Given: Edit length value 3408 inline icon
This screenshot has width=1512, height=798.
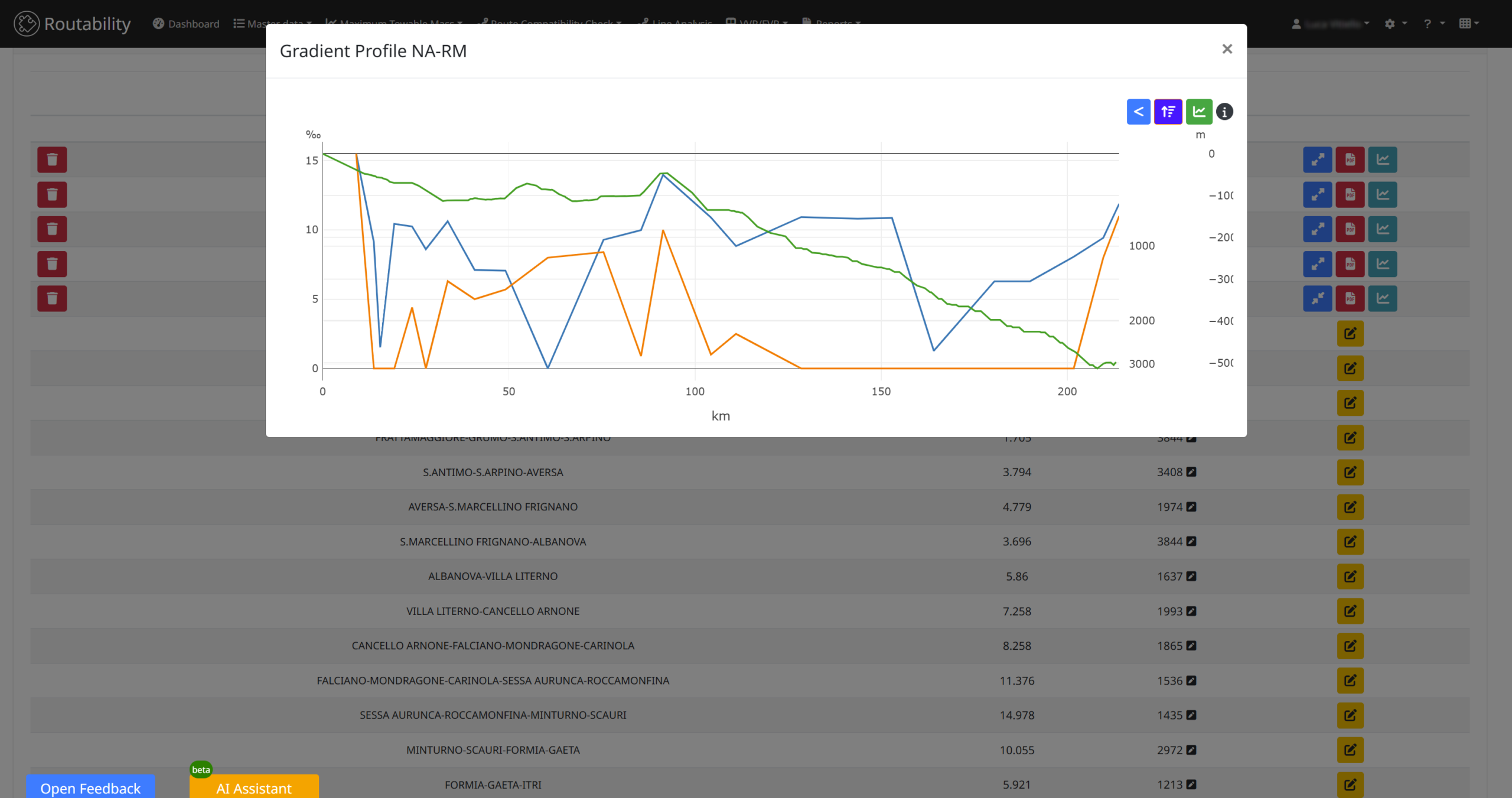Looking at the screenshot, I should 1191,472.
